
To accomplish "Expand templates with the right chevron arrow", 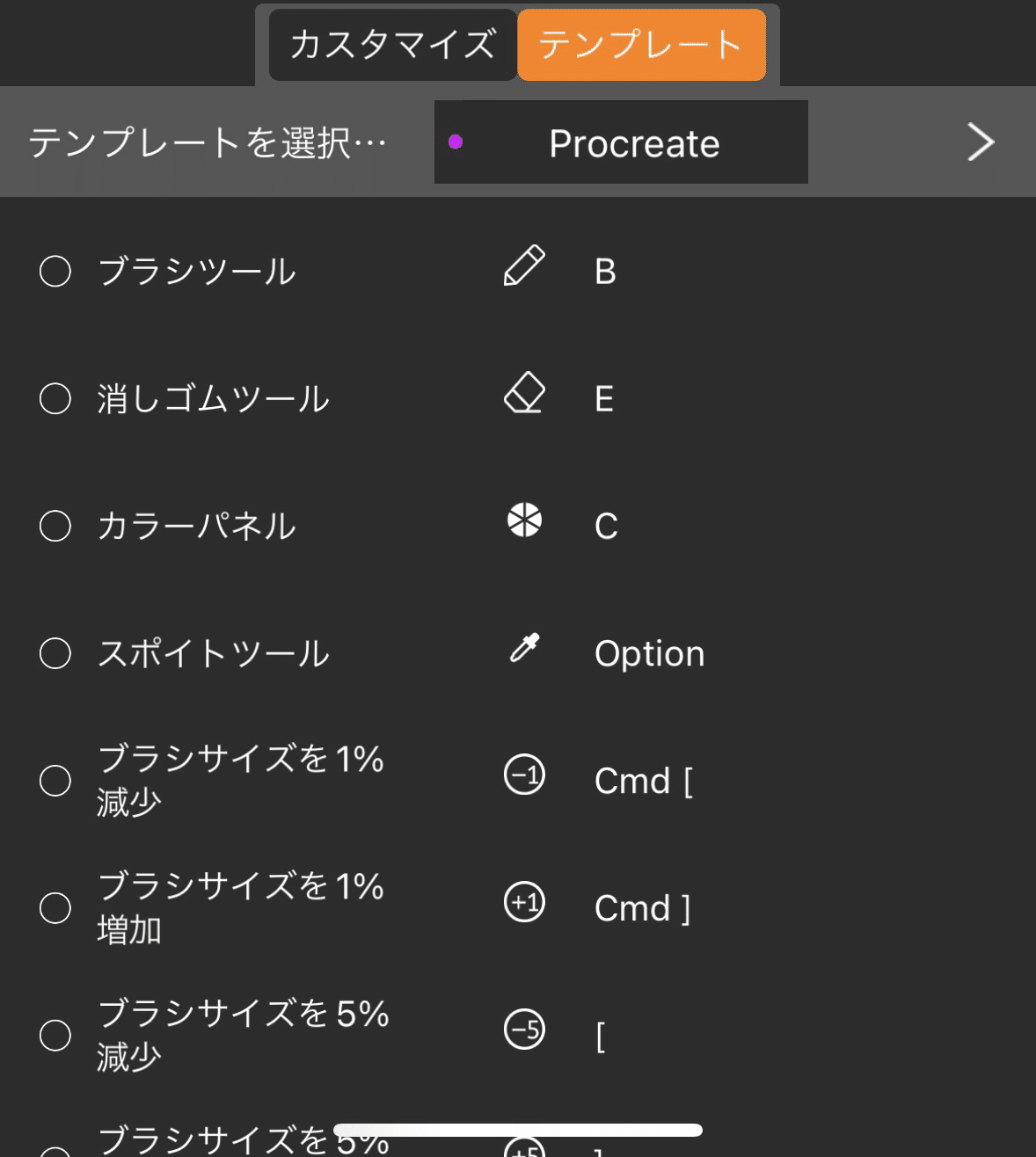I will click(981, 142).
